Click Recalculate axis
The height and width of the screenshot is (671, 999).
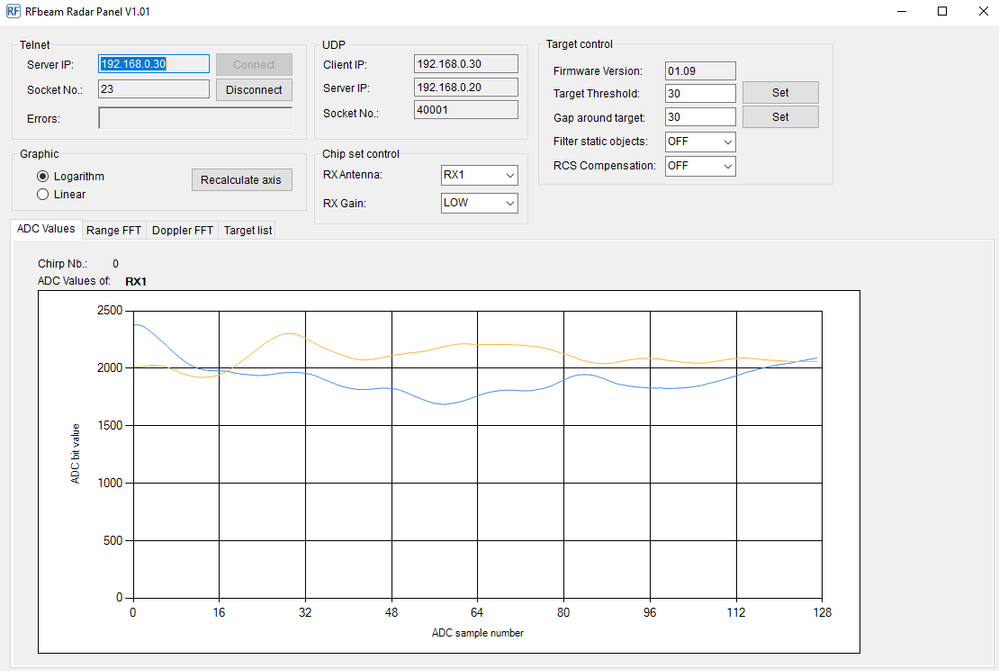(241, 180)
